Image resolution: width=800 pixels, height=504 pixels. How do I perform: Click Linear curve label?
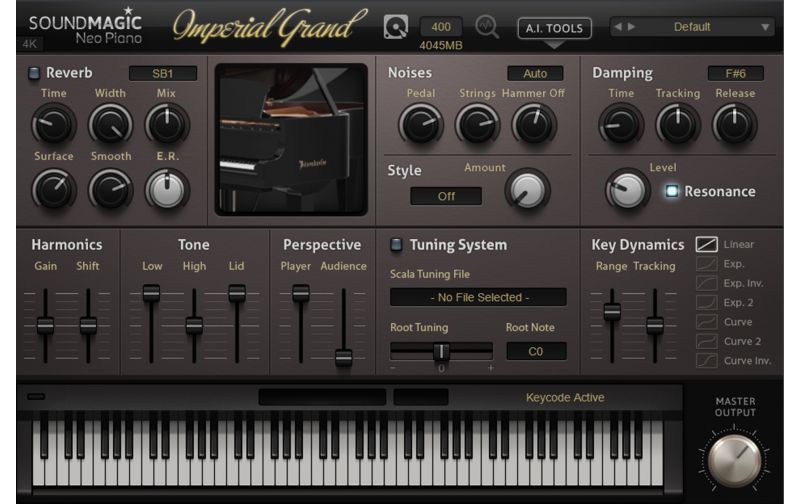point(738,244)
